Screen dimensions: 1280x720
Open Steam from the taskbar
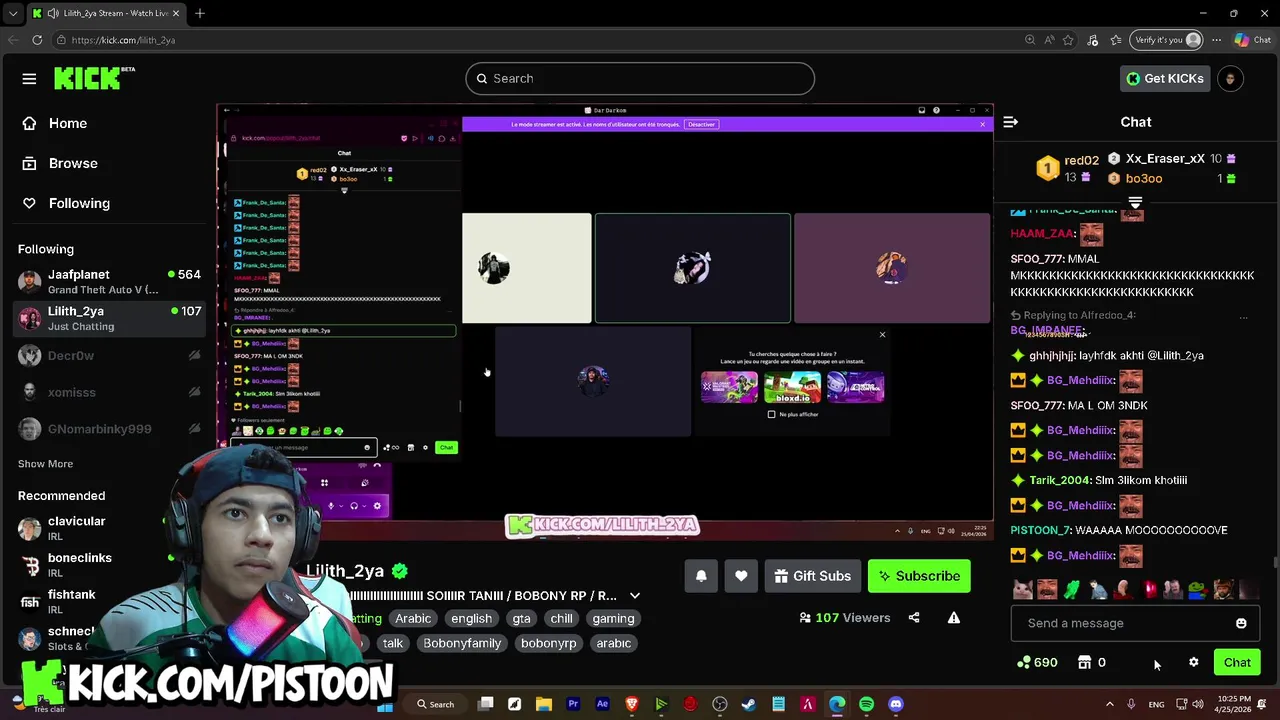click(x=749, y=704)
